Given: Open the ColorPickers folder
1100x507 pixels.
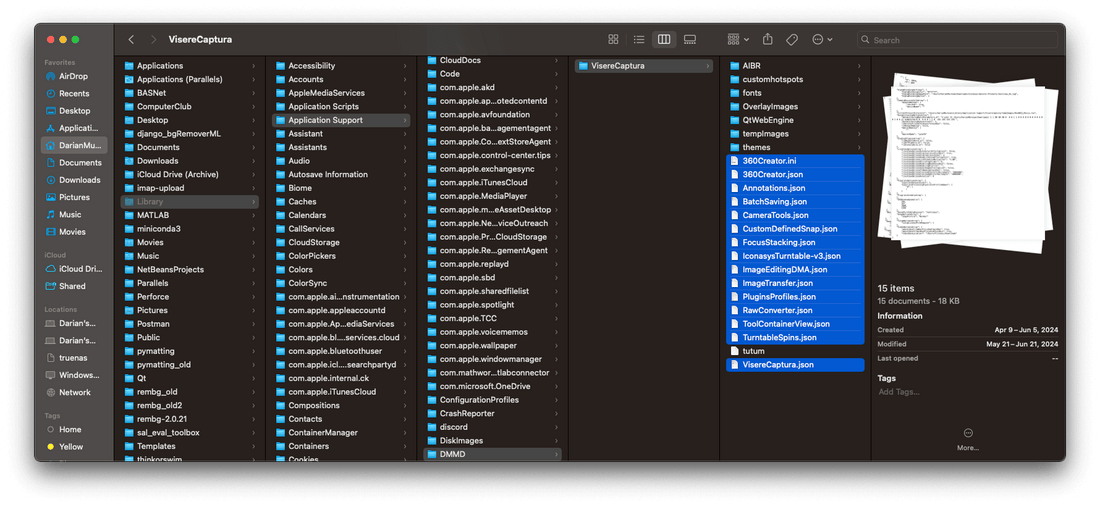Looking at the screenshot, I should 341,256.
